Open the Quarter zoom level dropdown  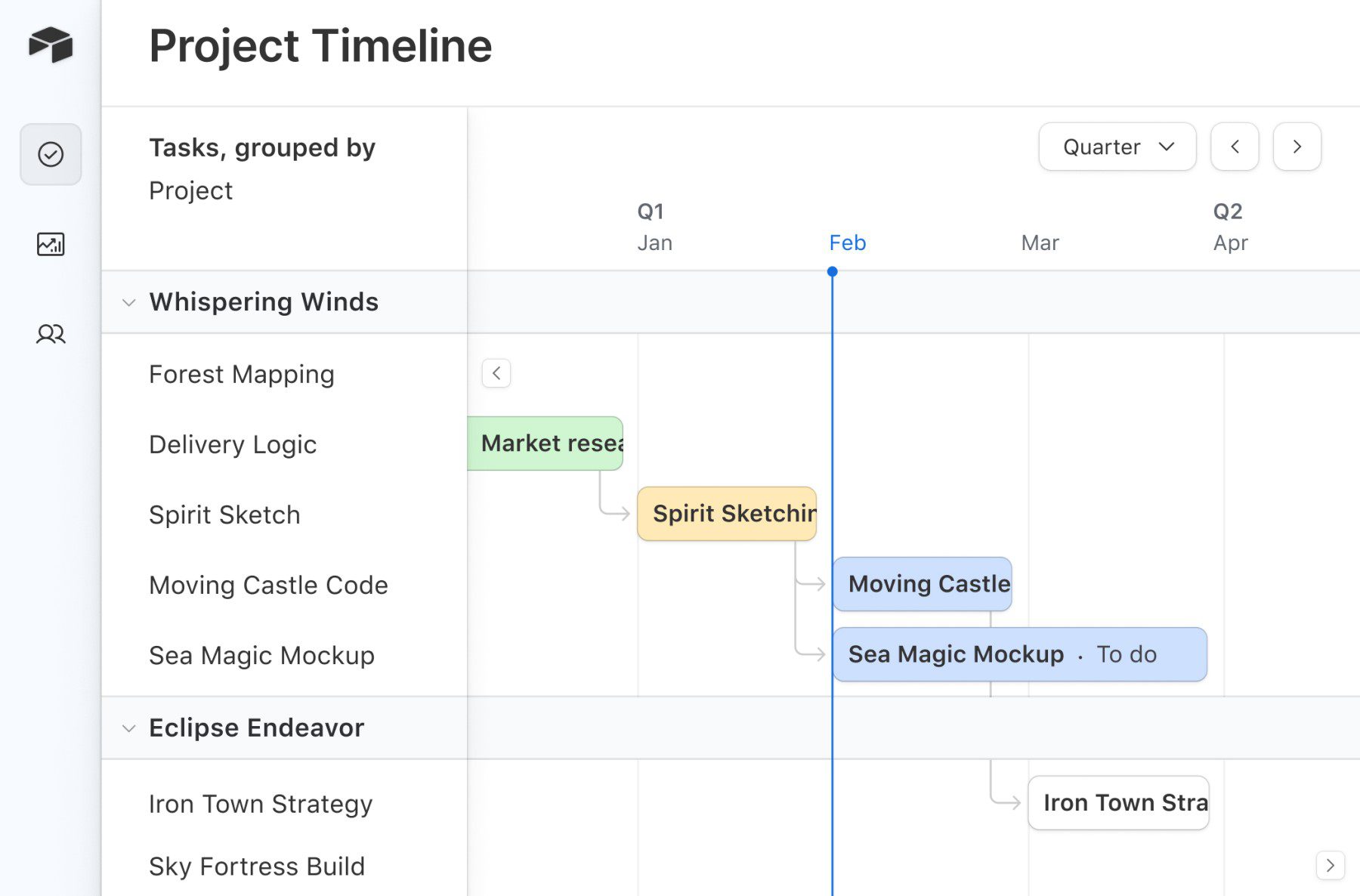click(x=1117, y=147)
